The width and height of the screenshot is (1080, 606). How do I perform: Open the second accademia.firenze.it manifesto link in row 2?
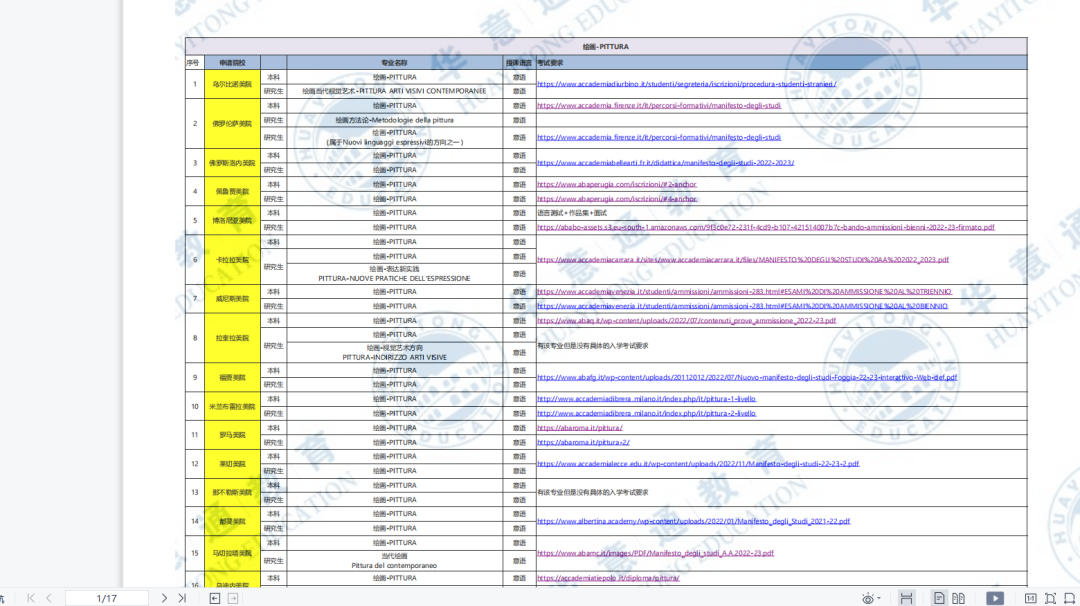[658, 138]
